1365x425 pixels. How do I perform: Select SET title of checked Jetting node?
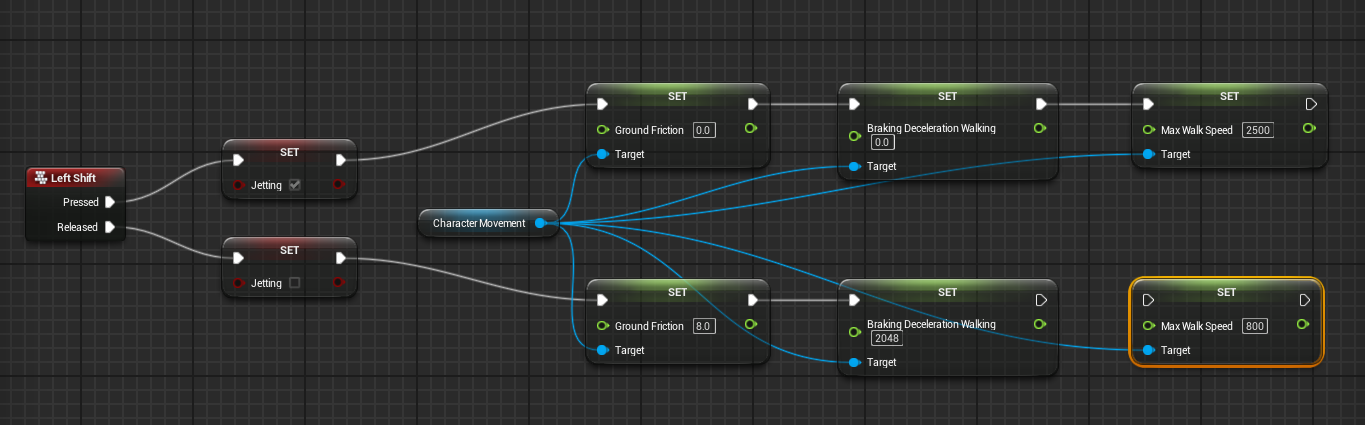tap(289, 152)
